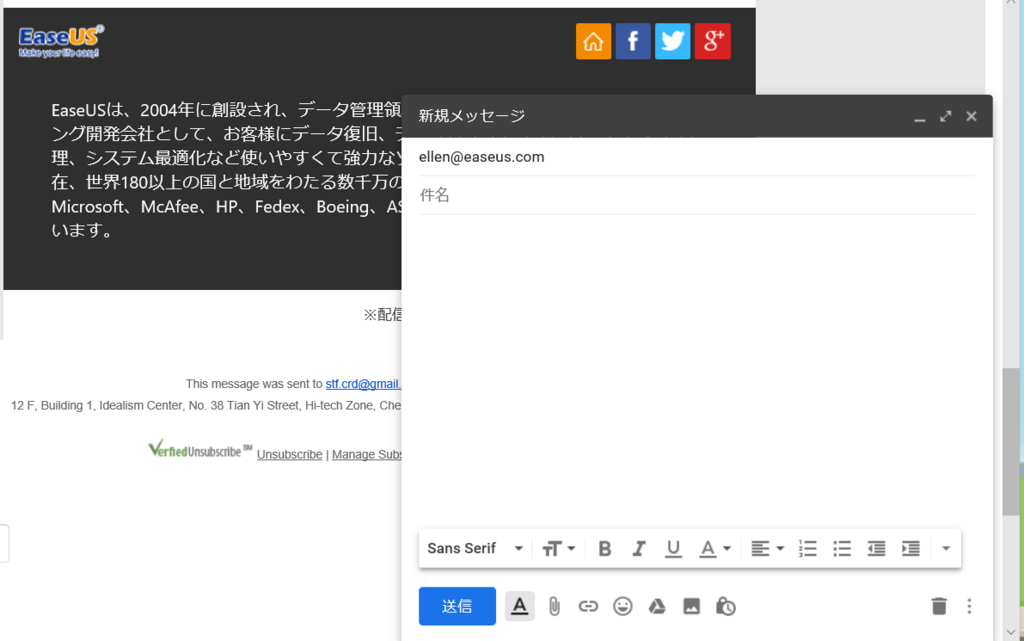Open the stf.crd@gmail email link
This screenshot has height=641, width=1024.
(363, 384)
